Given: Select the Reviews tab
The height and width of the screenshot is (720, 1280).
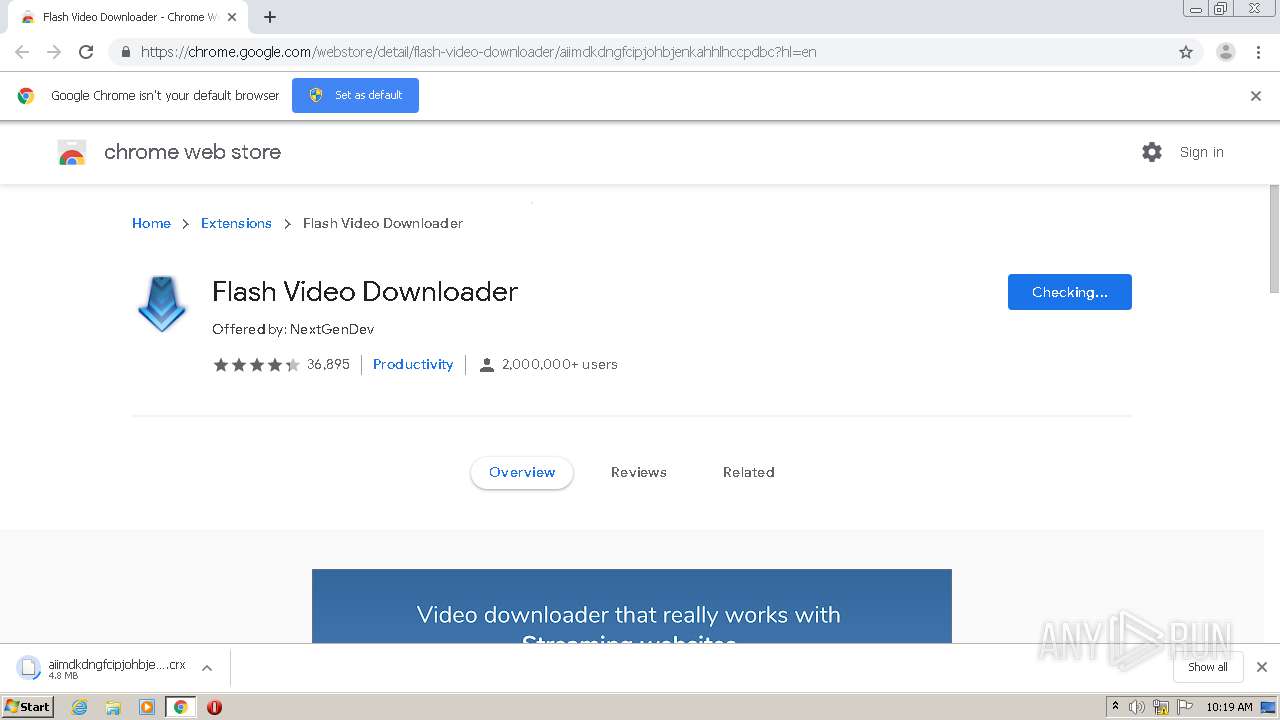Looking at the screenshot, I should click(638, 472).
